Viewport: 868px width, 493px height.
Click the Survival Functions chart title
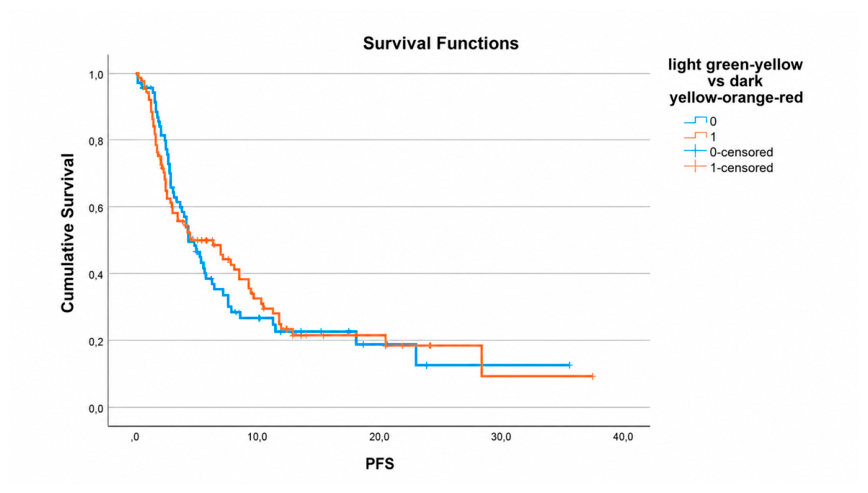(x=441, y=43)
